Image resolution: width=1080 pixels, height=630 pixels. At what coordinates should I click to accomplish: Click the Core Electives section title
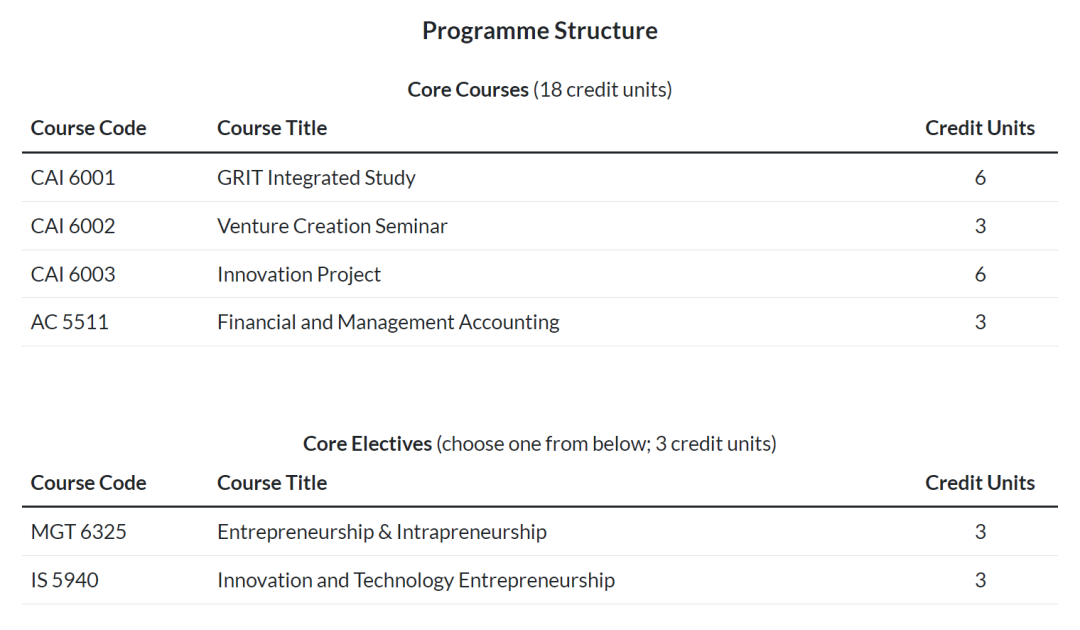point(539,444)
